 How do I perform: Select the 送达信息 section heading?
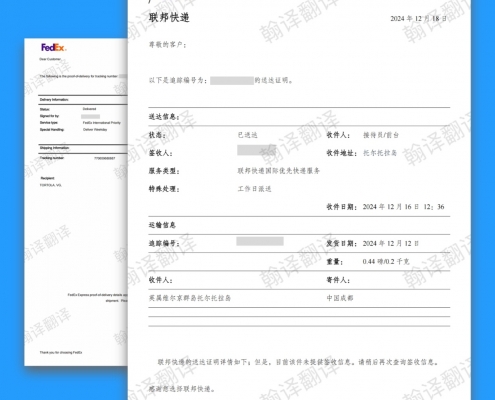pyautogui.click(x=164, y=117)
